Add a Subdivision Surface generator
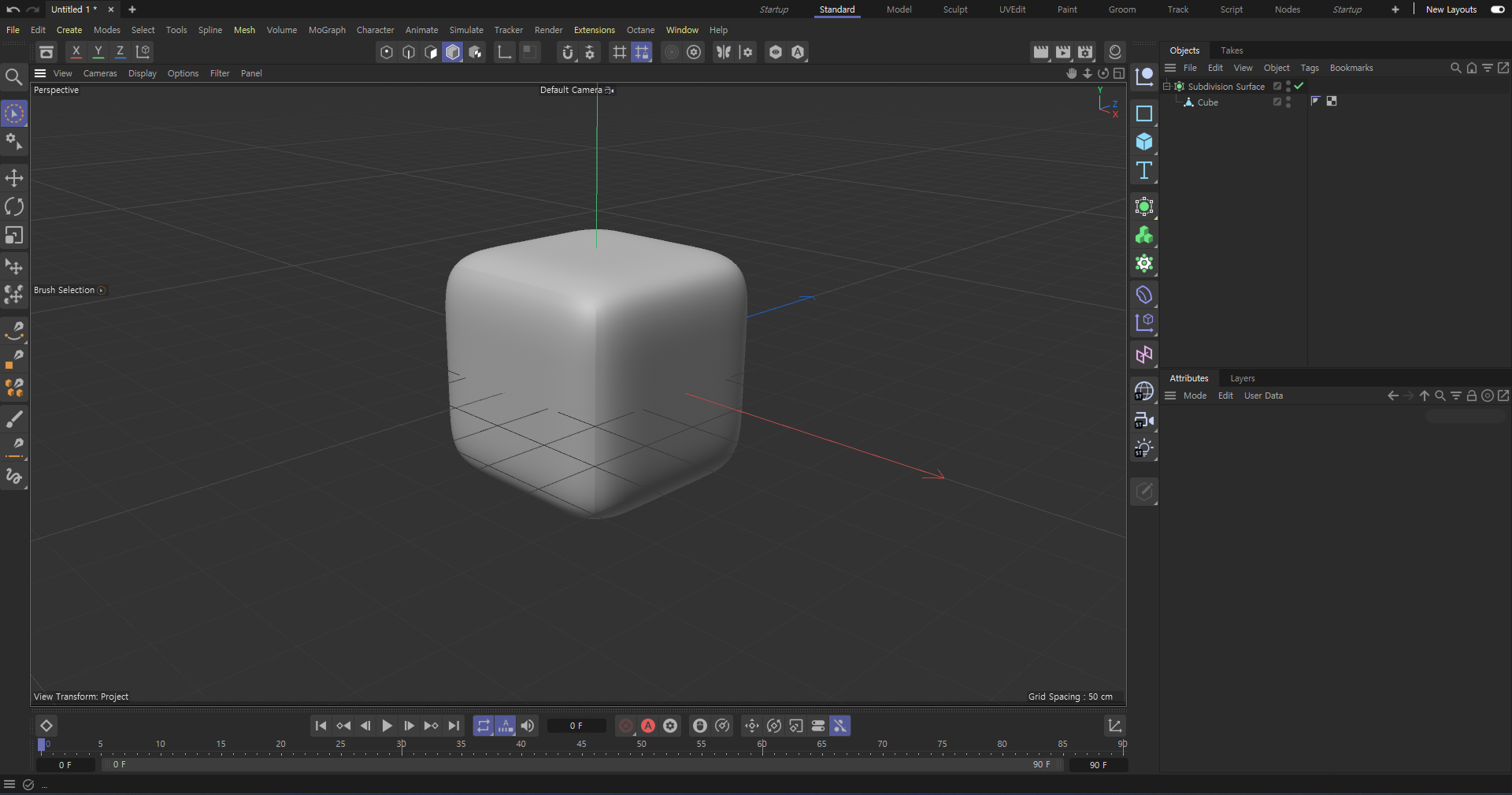 (1144, 207)
